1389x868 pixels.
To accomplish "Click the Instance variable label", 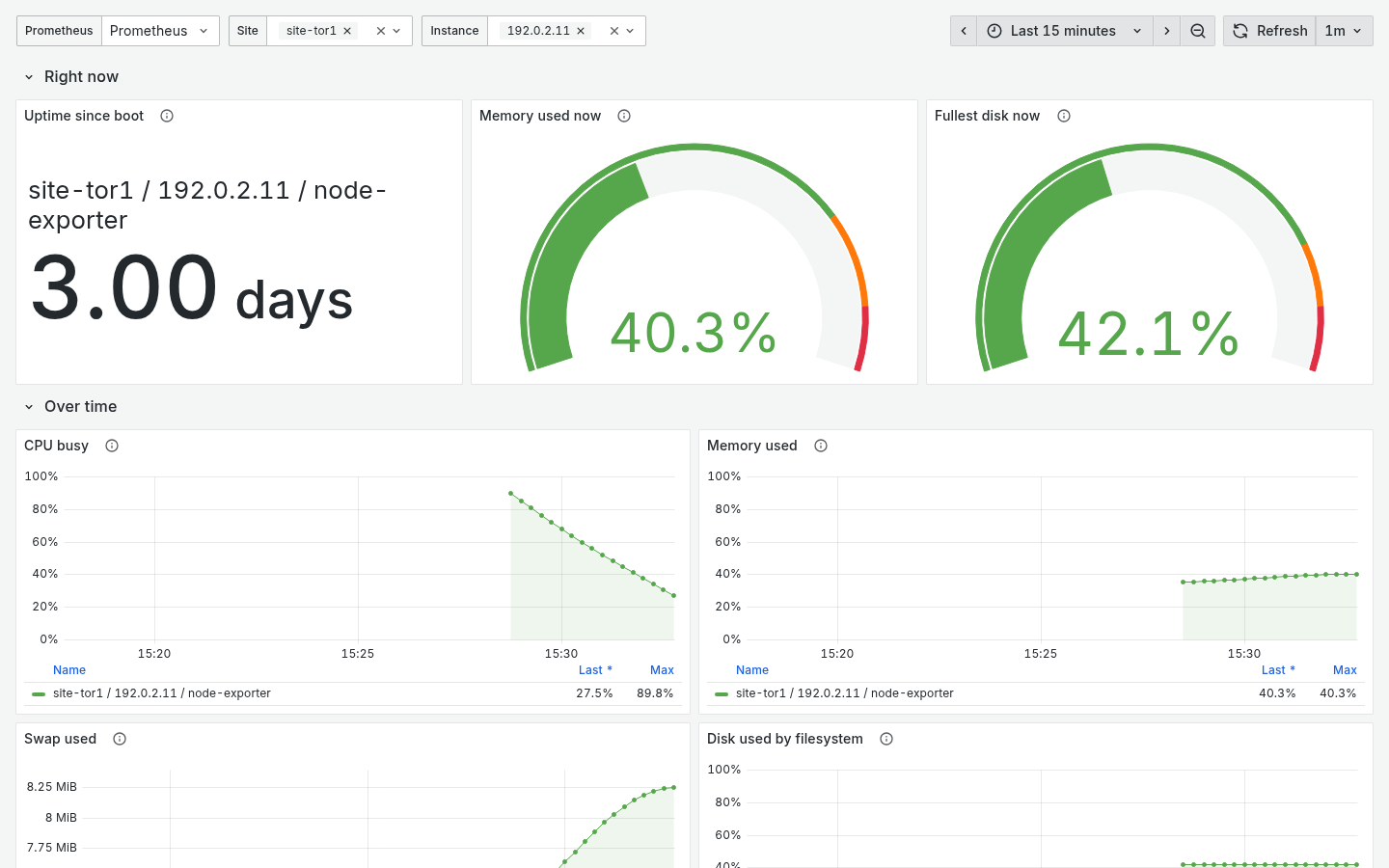I will (454, 31).
